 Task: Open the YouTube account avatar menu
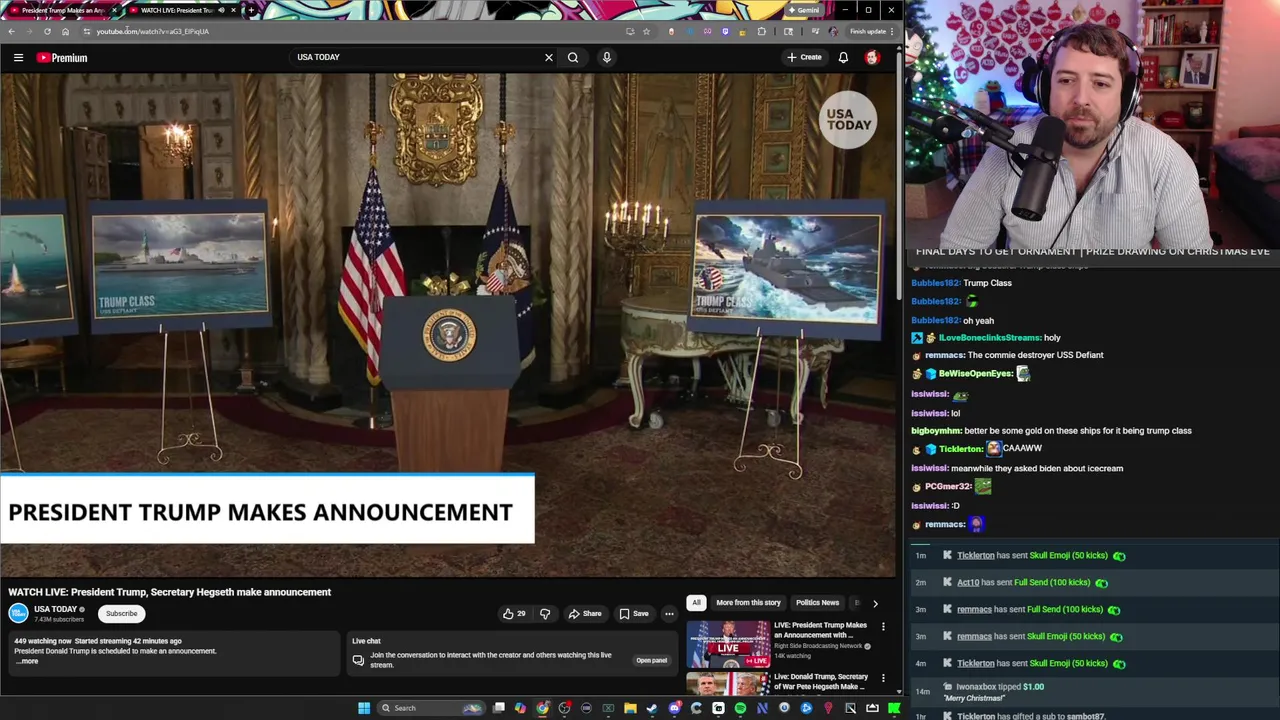(x=872, y=58)
